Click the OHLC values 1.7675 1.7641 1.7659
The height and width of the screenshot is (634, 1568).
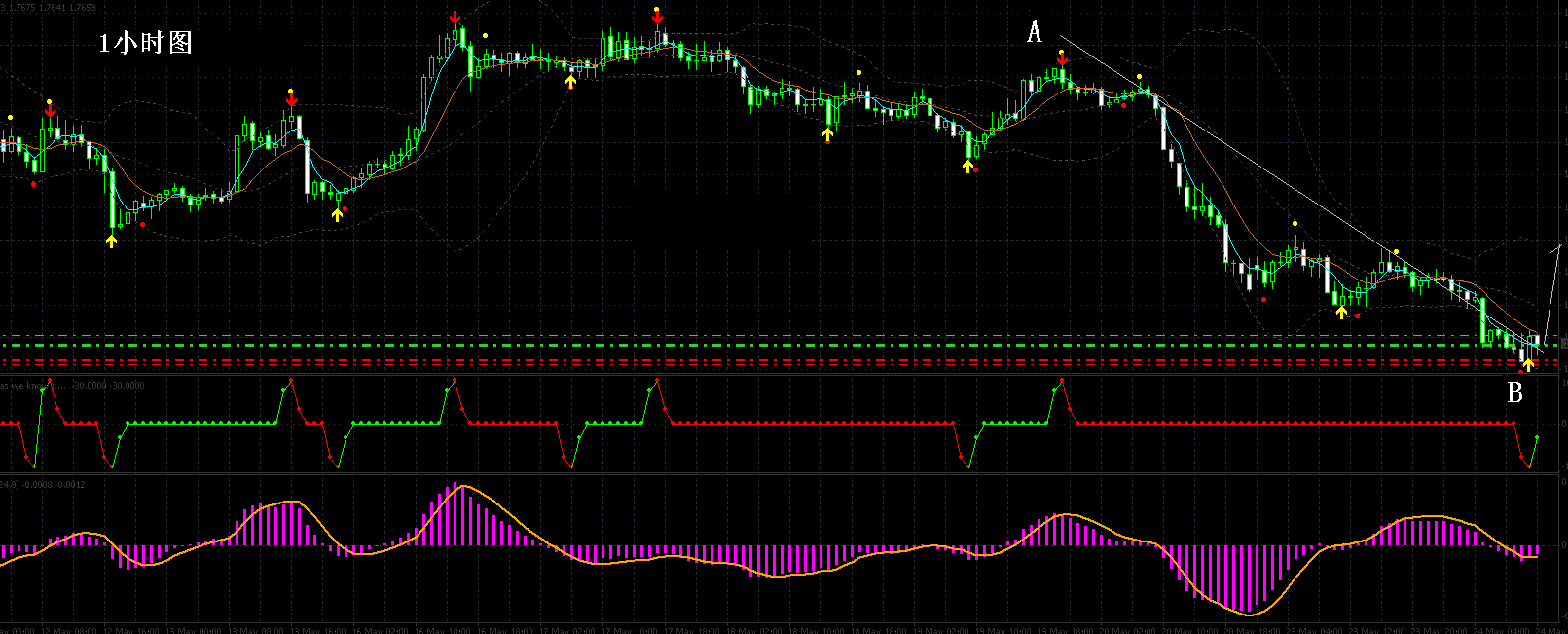54,7
